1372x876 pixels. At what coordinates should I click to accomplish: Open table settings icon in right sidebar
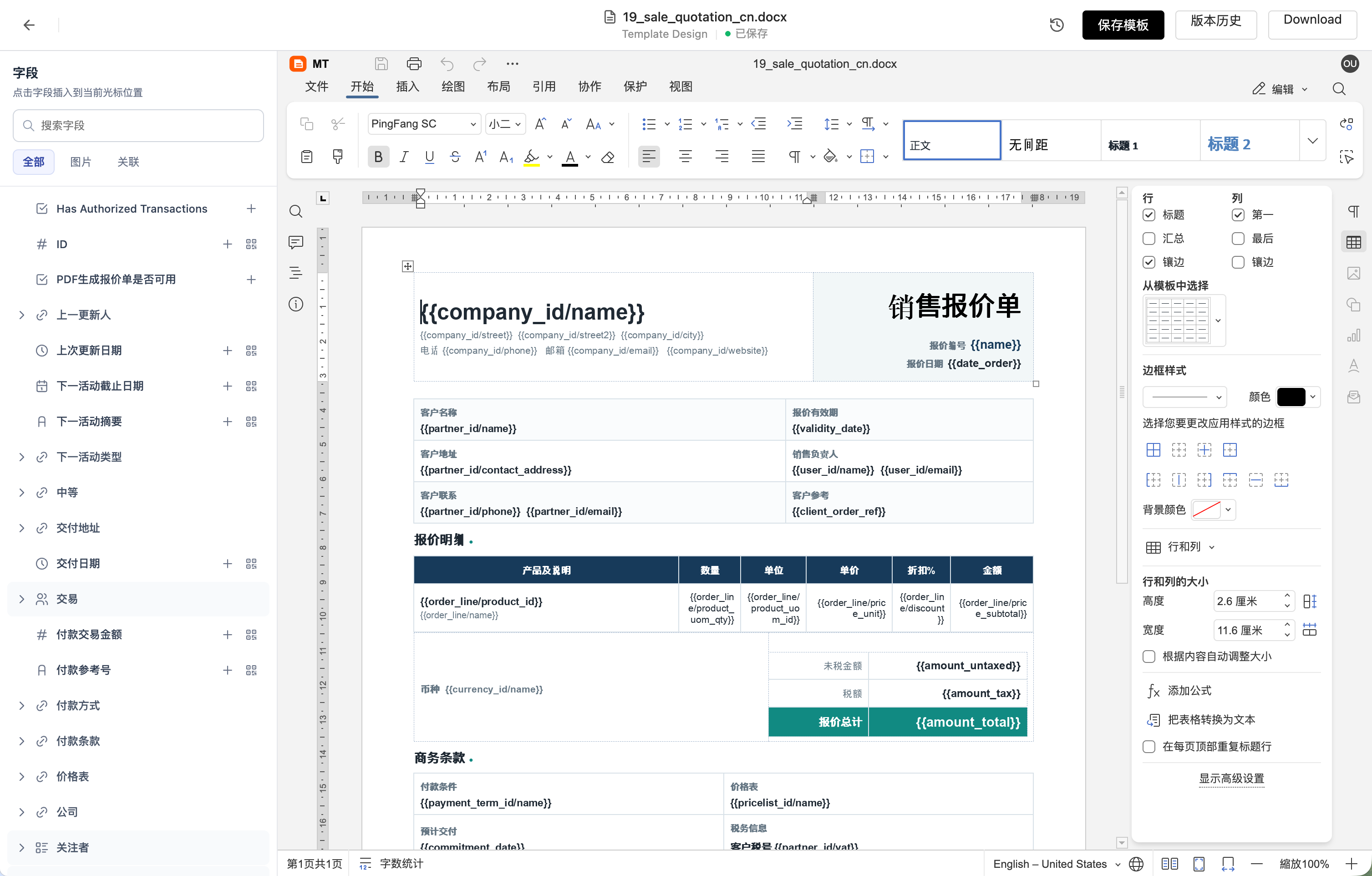pos(1353,242)
